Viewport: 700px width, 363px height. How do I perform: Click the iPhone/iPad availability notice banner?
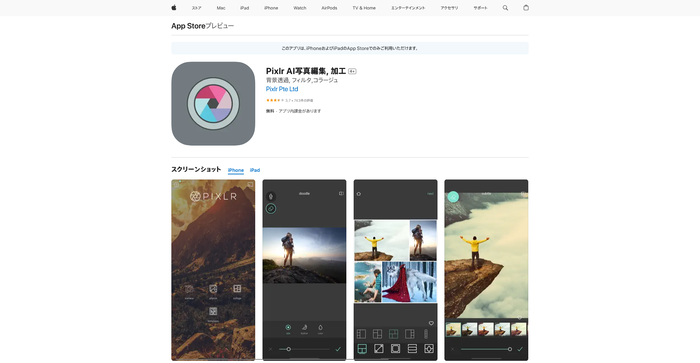point(350,48)
